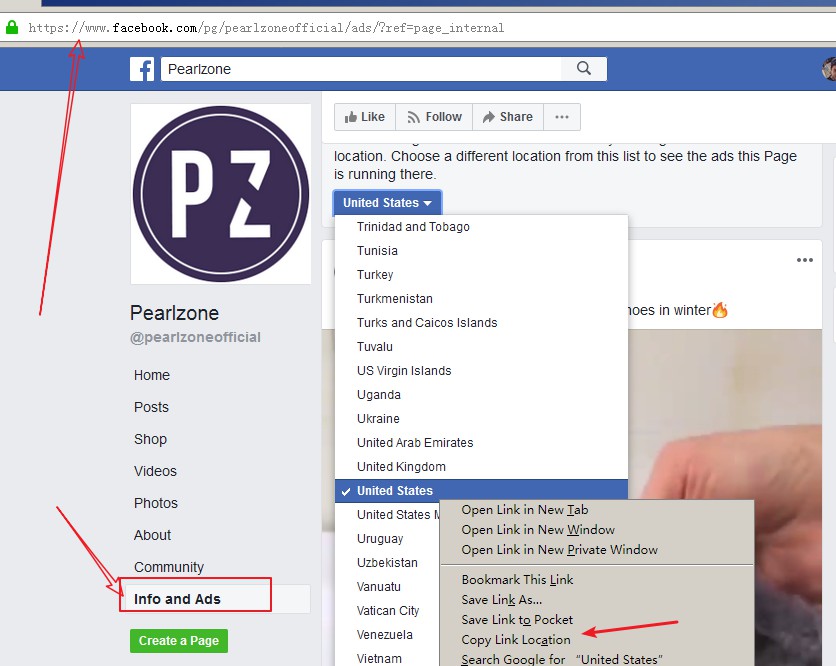
Task: Click the Pearlzone PZ logo picture
Action: (221, 194)
